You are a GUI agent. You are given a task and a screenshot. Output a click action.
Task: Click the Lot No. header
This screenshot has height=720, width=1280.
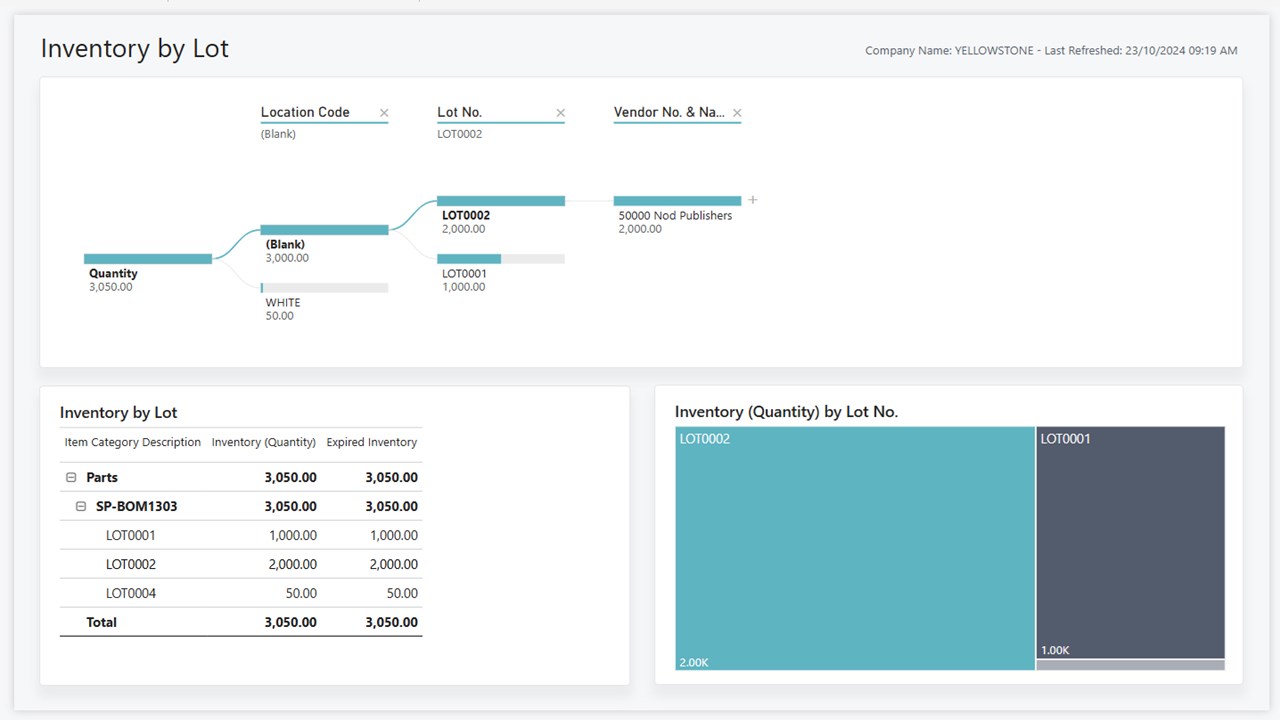tap(459, 113)
